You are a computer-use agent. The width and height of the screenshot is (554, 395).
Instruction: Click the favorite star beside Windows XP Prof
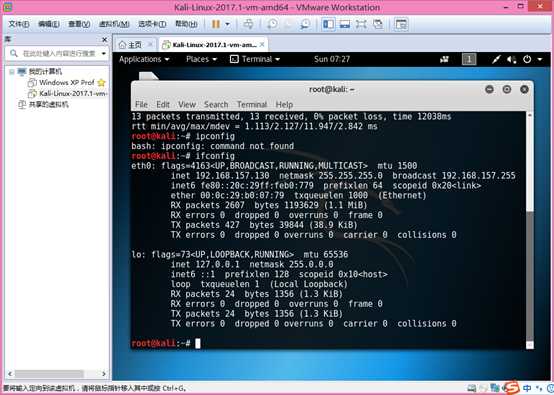click(101, 83)
